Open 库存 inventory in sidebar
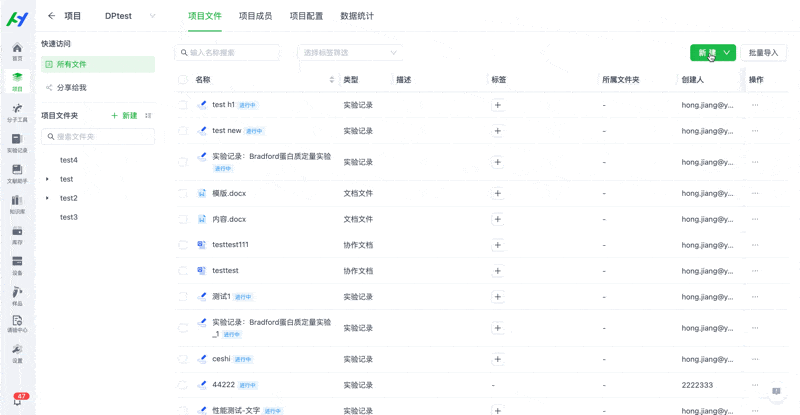The height and width of the screenshot is (415, 800). [x=17, y=235]
